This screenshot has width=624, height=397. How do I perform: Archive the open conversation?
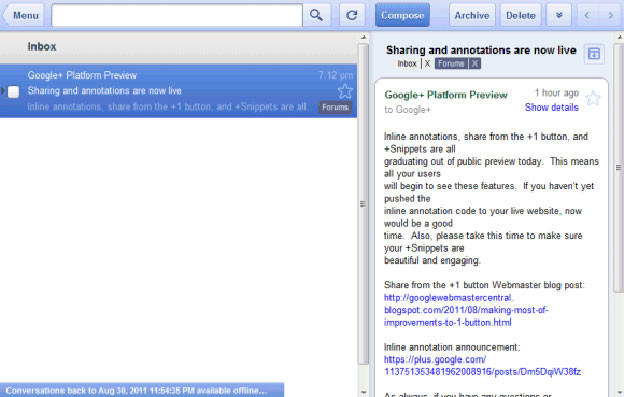point(472,16)
